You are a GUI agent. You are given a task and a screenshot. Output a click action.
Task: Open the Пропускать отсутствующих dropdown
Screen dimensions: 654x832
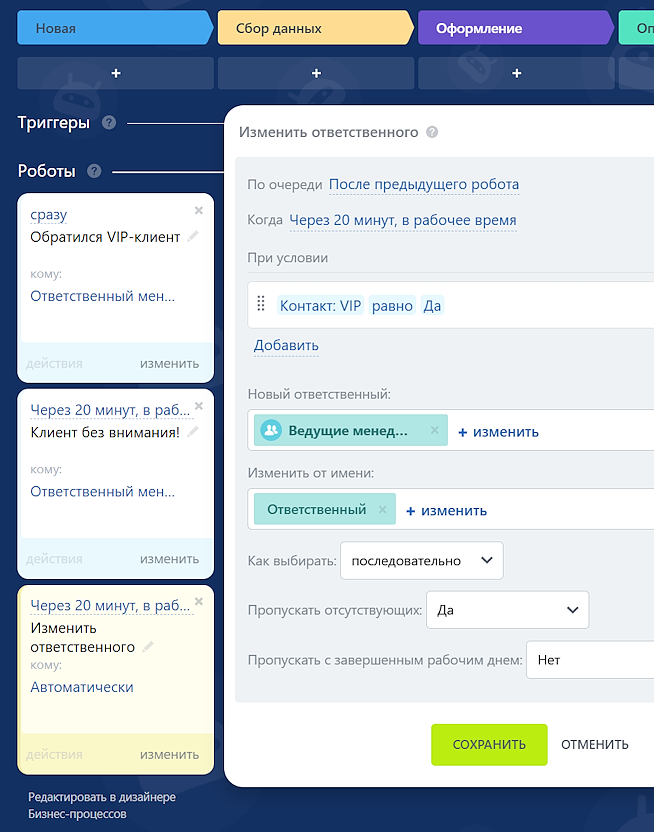pos(508,610)
